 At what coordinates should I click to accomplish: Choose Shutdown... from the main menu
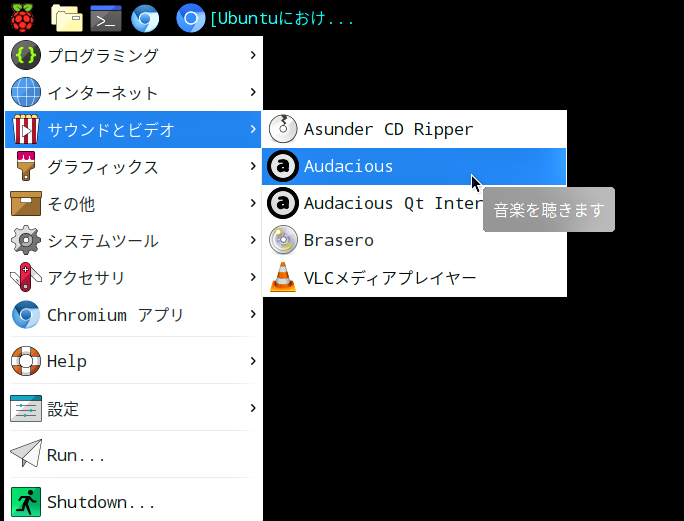[133, 502]
